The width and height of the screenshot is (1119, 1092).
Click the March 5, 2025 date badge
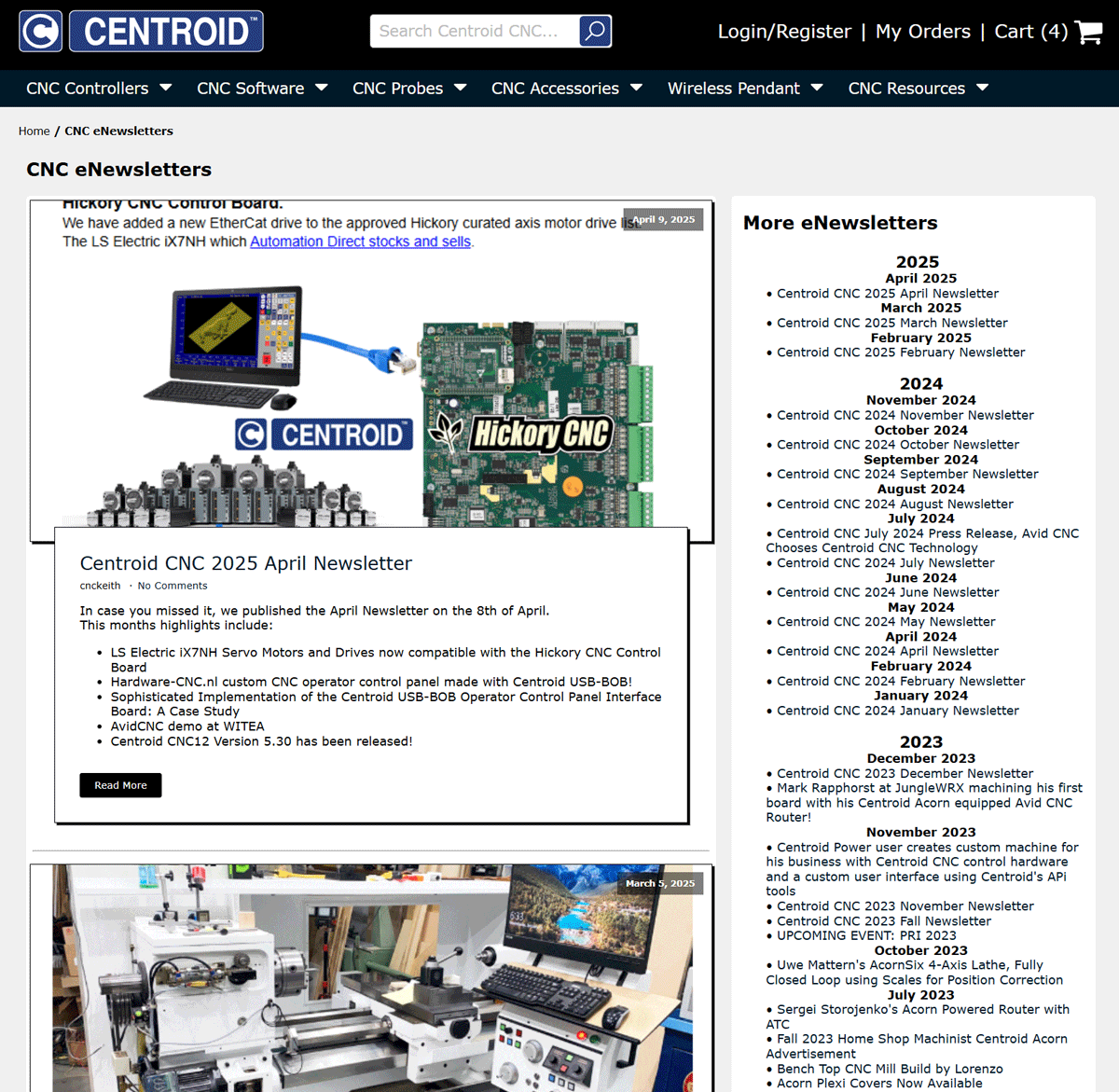coord(660,883)
